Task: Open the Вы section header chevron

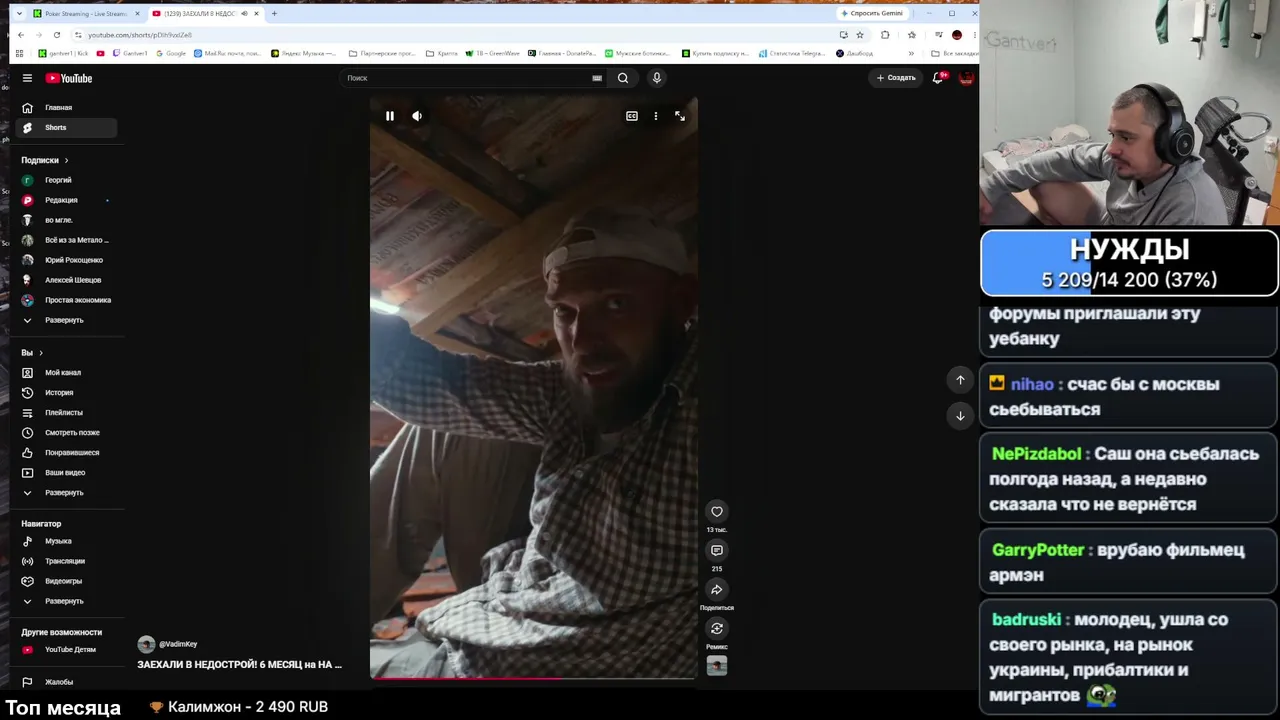Action: [40, 352]
